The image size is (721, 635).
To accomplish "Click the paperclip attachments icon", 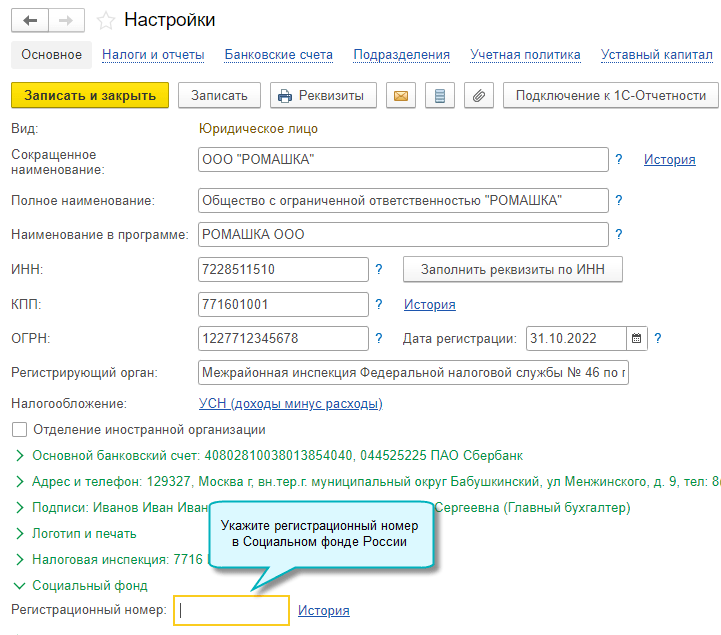I will (479, 96).
